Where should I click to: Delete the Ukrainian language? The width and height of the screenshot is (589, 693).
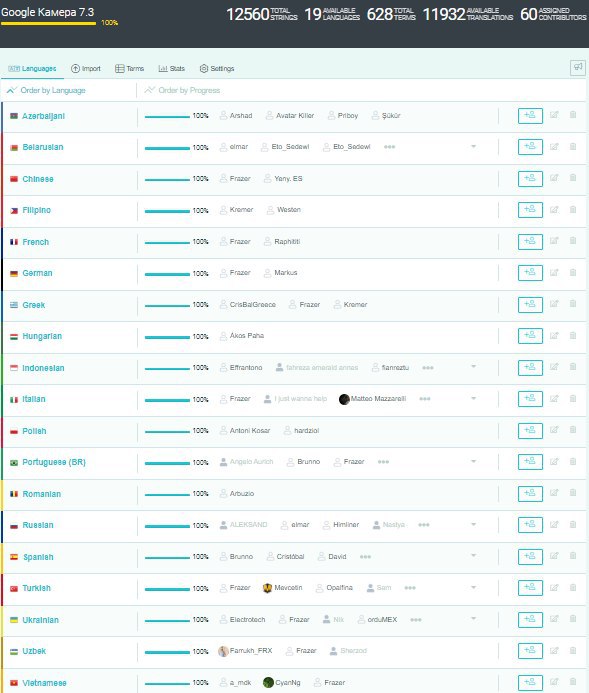tap(573, 619)
